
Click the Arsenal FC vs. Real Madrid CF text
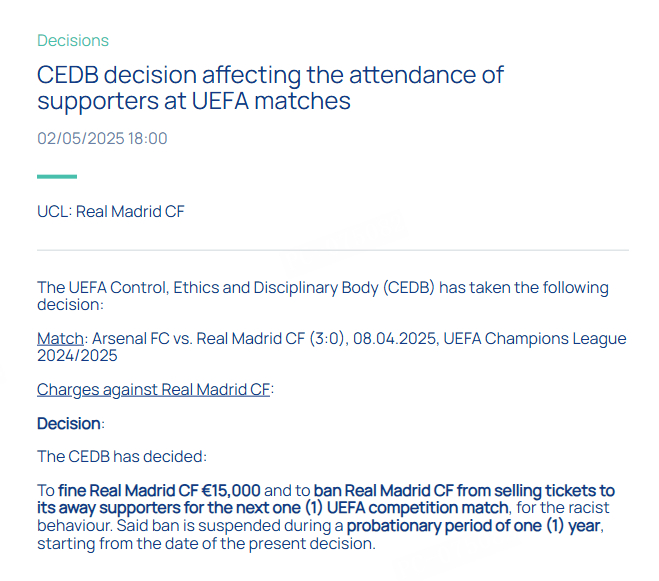pyautogui.click(x=198, y=339)
